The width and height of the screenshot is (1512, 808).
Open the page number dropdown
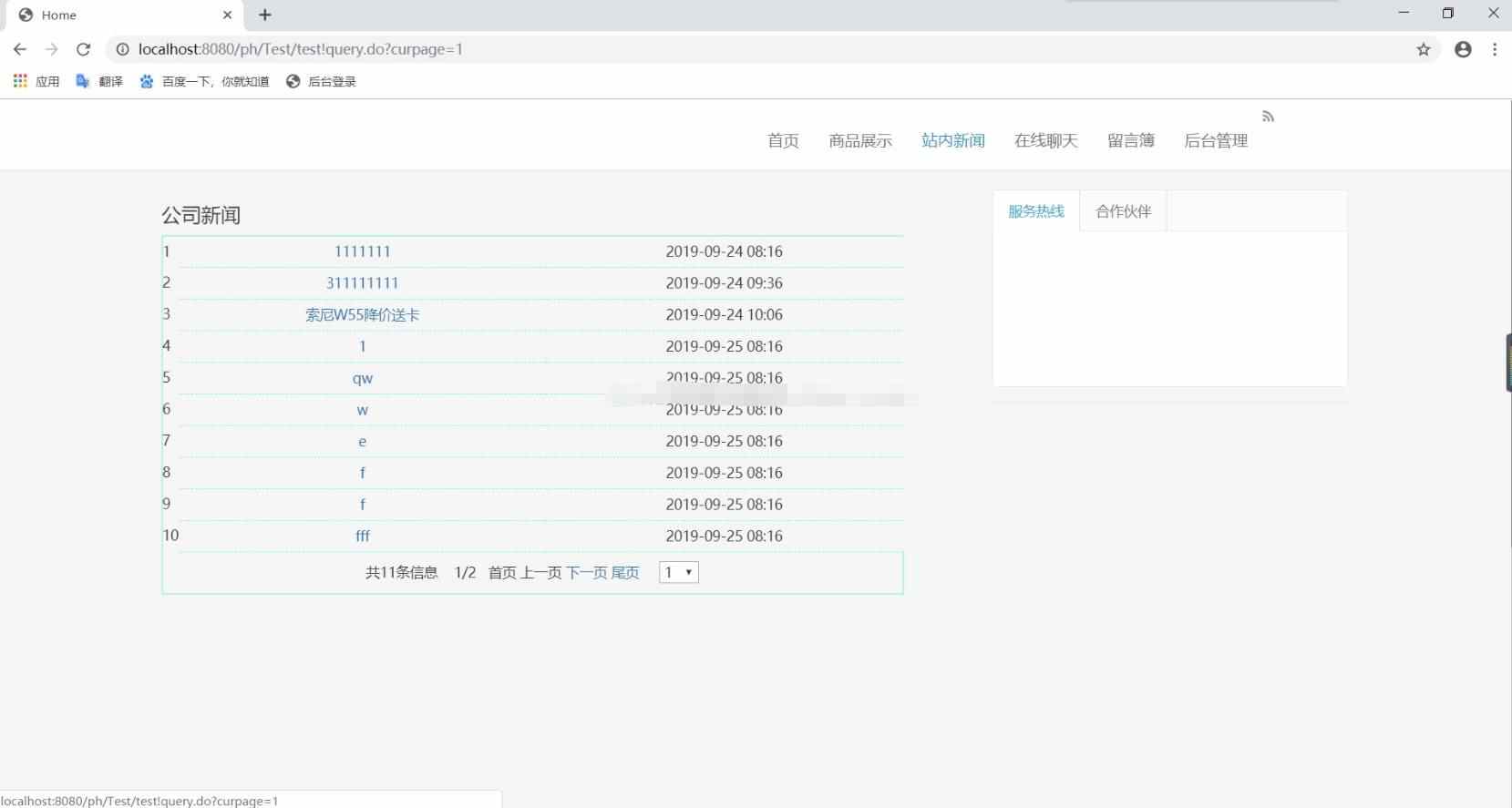[679, 572]
